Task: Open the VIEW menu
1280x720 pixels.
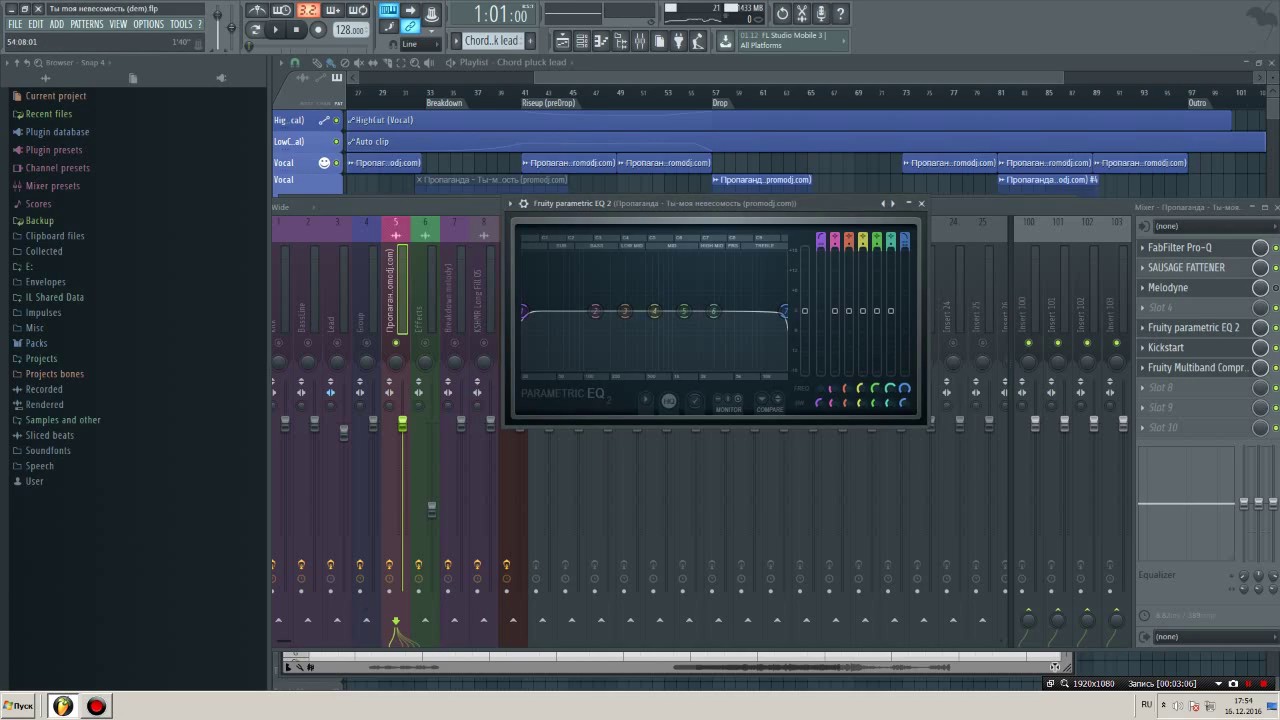Action: pos(118,24)
